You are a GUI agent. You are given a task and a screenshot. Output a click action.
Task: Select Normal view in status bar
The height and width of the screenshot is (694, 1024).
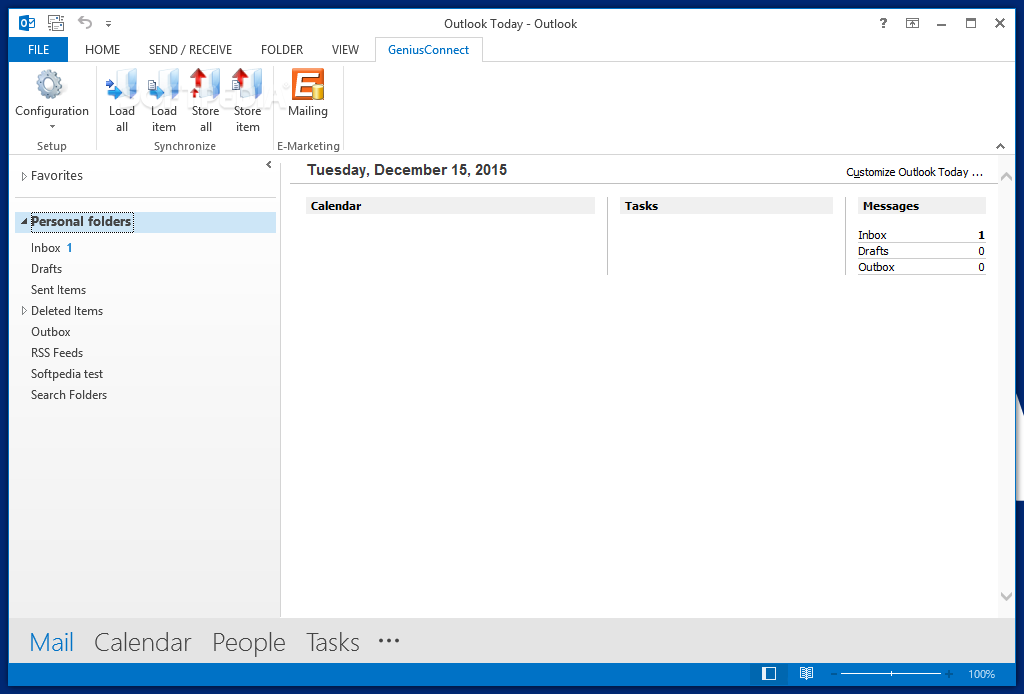coord(769,673)
